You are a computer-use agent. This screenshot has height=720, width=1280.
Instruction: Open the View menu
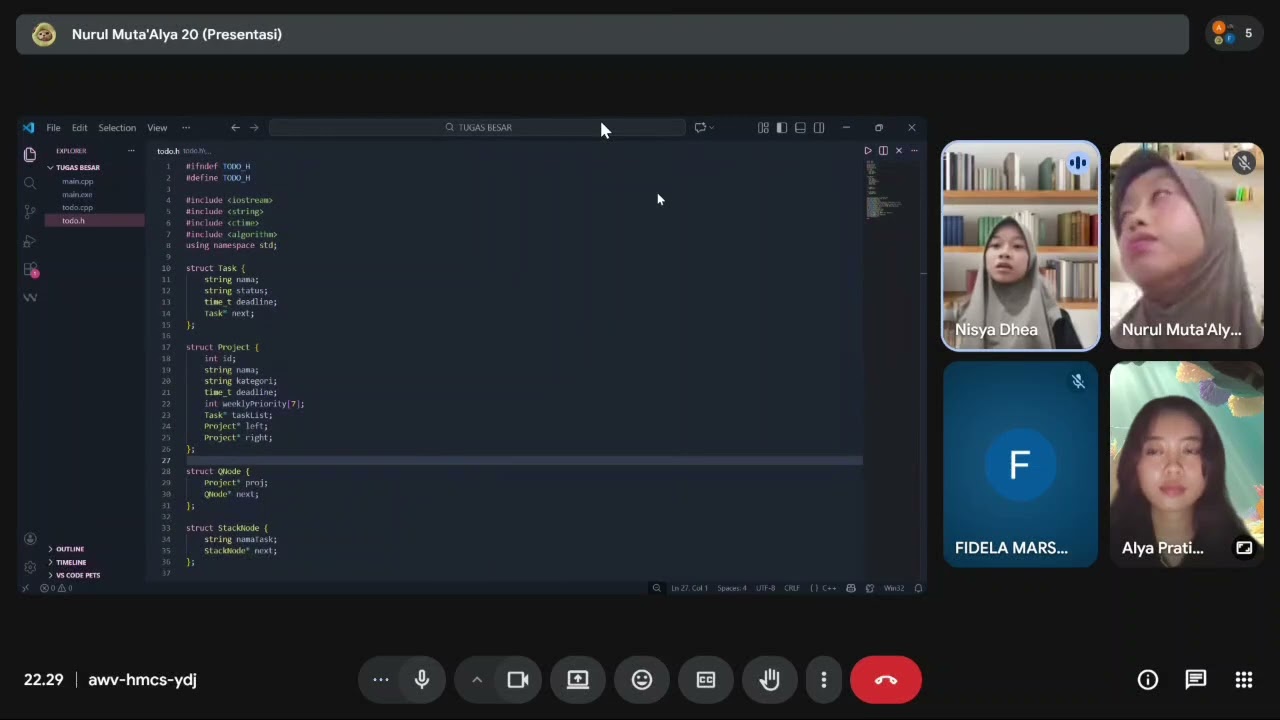pos(157,128)
